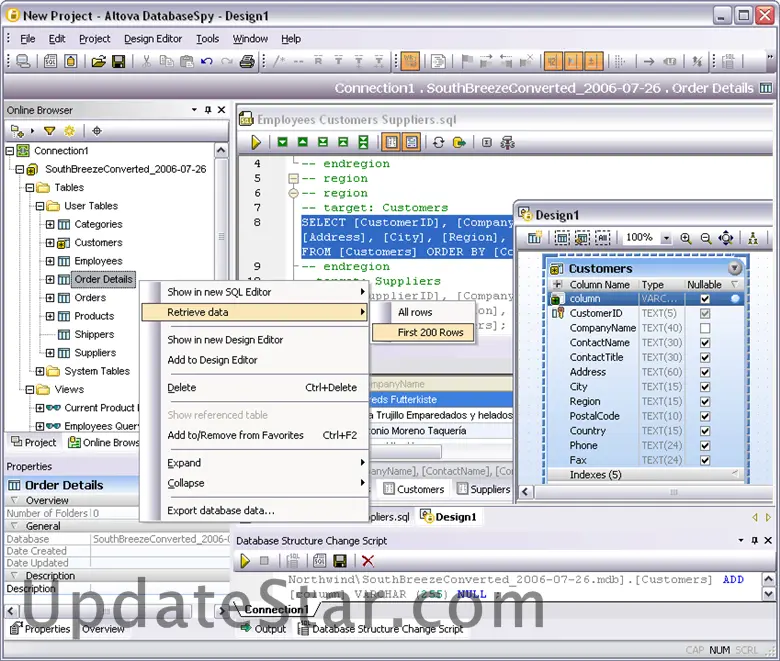Zoom in using the Design1 magnifier plus
Viewport: 780px width, 661px height.
(685, 238)
